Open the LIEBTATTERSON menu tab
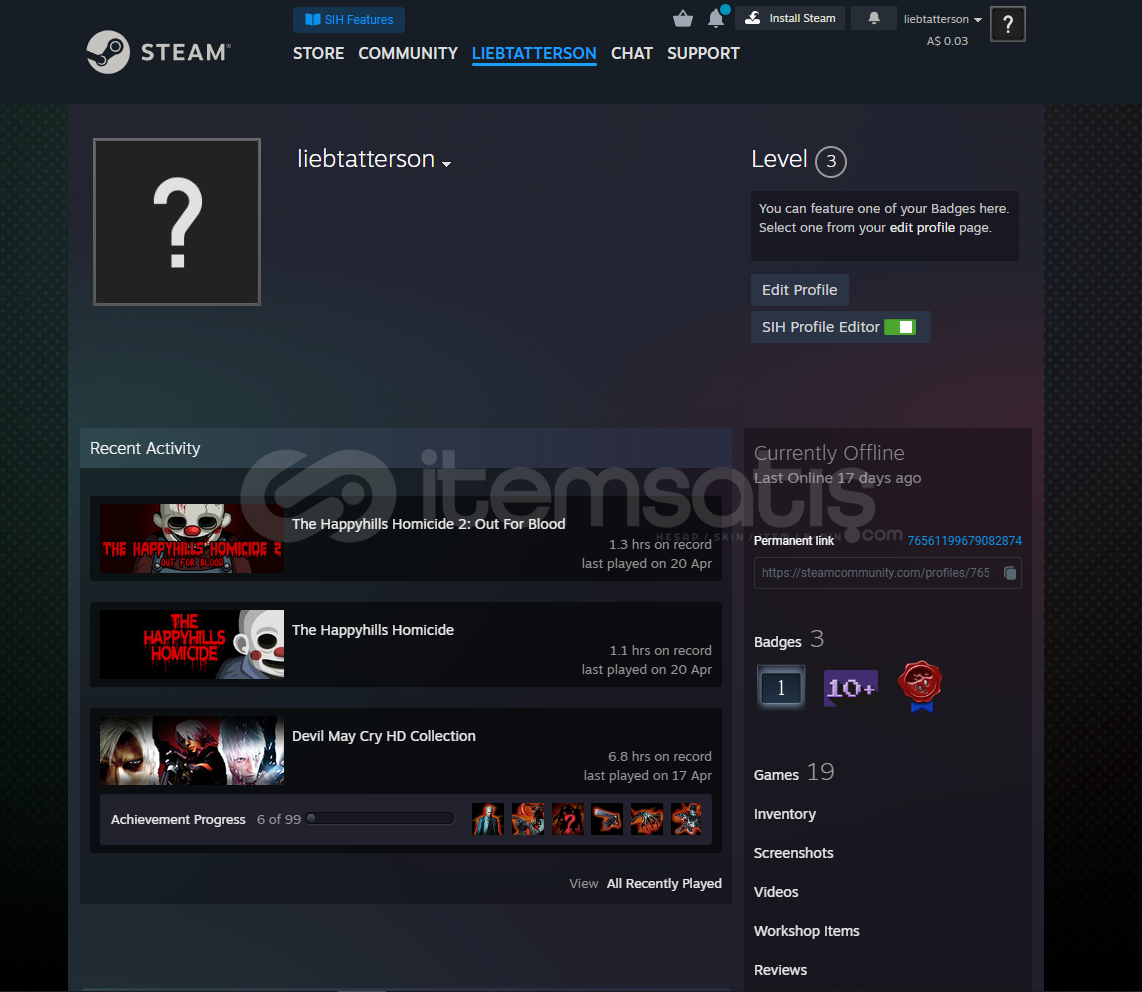 click(534, 53)
